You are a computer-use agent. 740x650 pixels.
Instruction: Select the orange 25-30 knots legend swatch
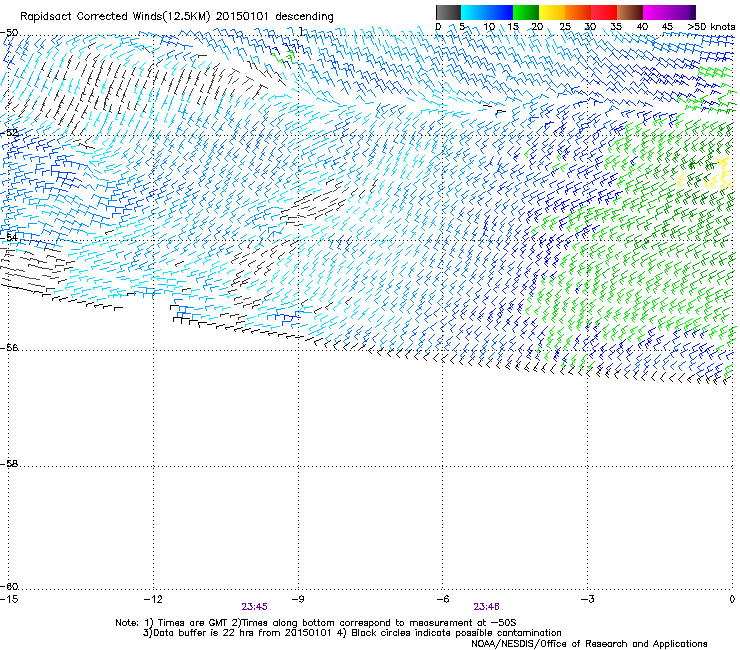pyautogui.click(x=578, y=12)
